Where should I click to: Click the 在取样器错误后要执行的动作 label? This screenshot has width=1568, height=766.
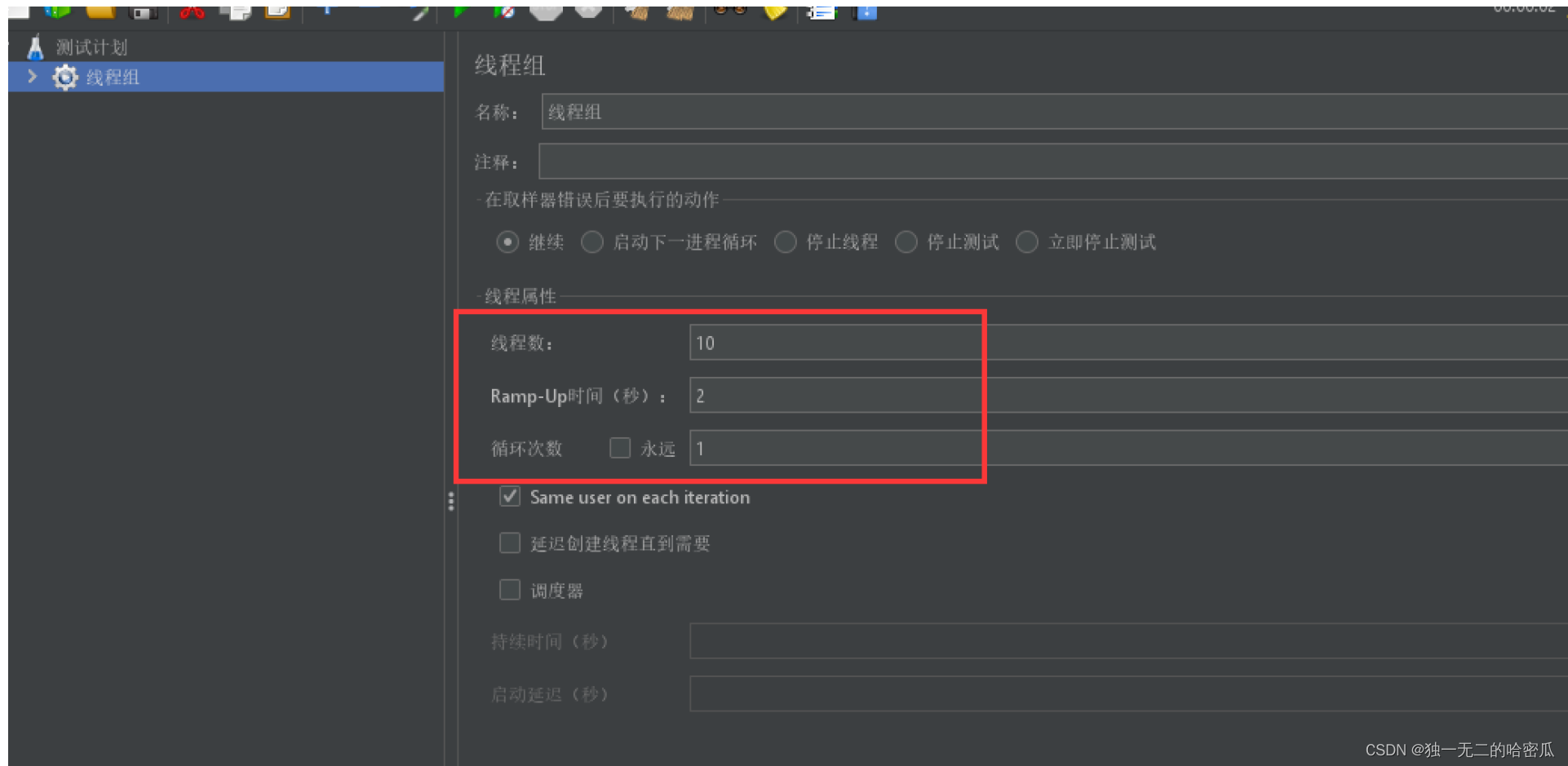[602, 200]
